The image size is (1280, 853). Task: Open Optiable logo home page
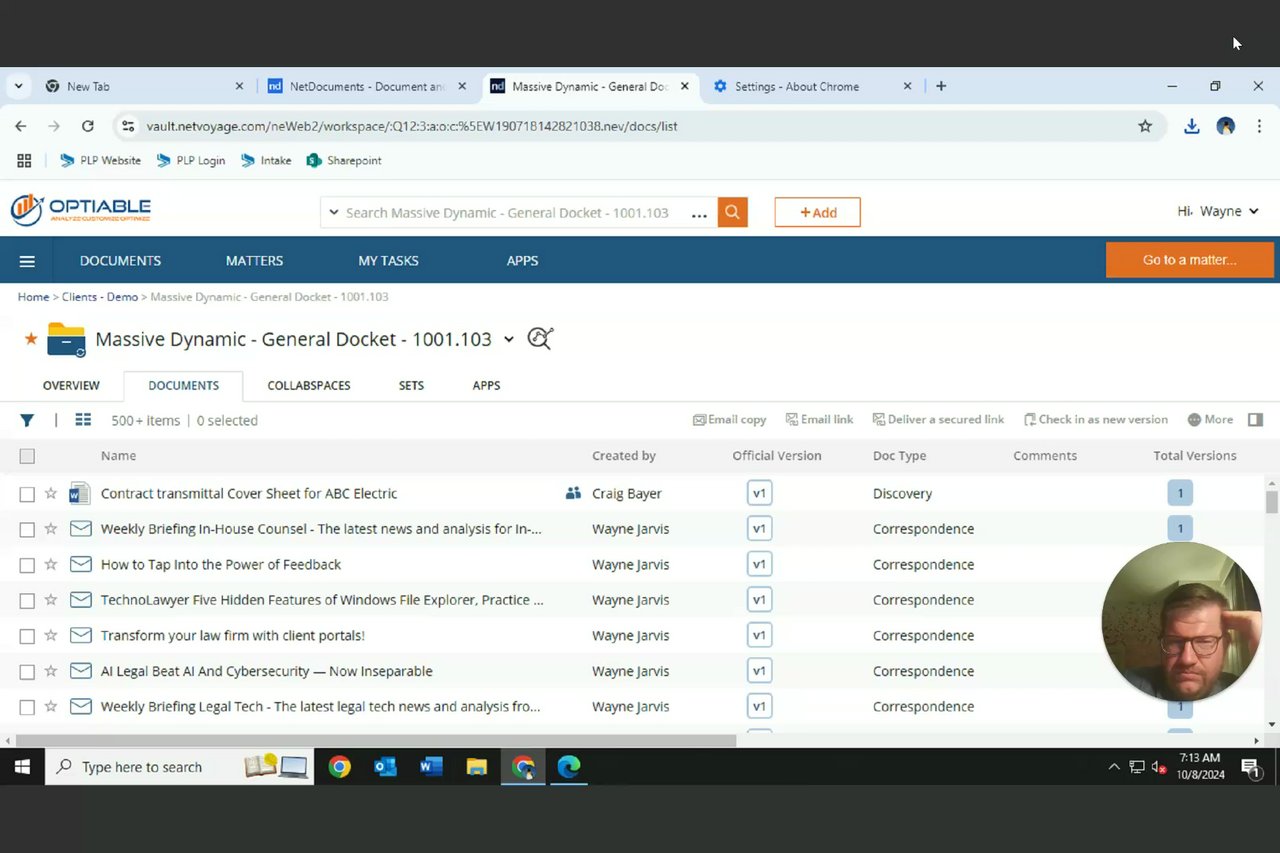(x=81, y=210)
